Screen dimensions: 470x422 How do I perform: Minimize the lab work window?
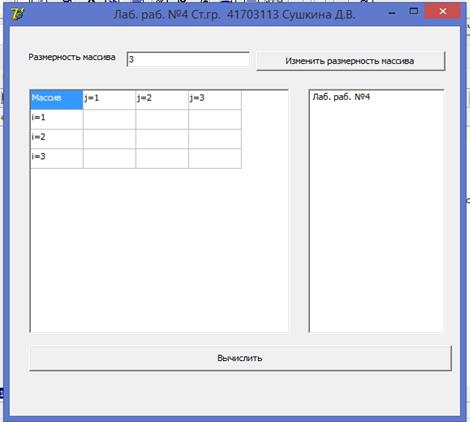pos(392,12)
